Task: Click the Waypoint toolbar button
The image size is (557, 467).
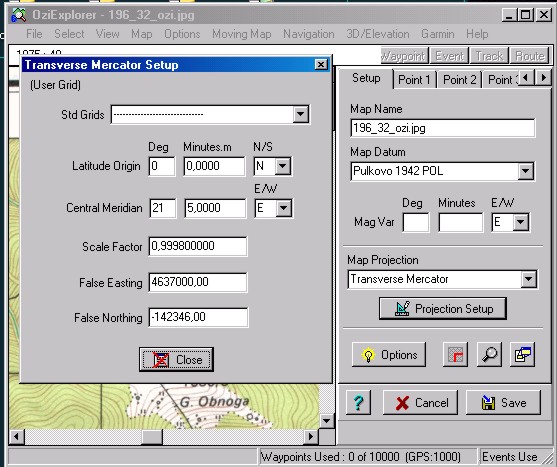Action: click(x=404, y=56)
